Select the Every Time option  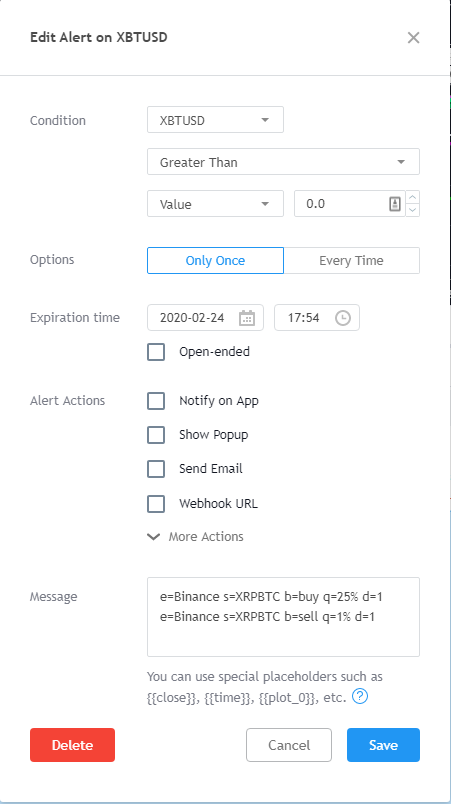(352, 260)
